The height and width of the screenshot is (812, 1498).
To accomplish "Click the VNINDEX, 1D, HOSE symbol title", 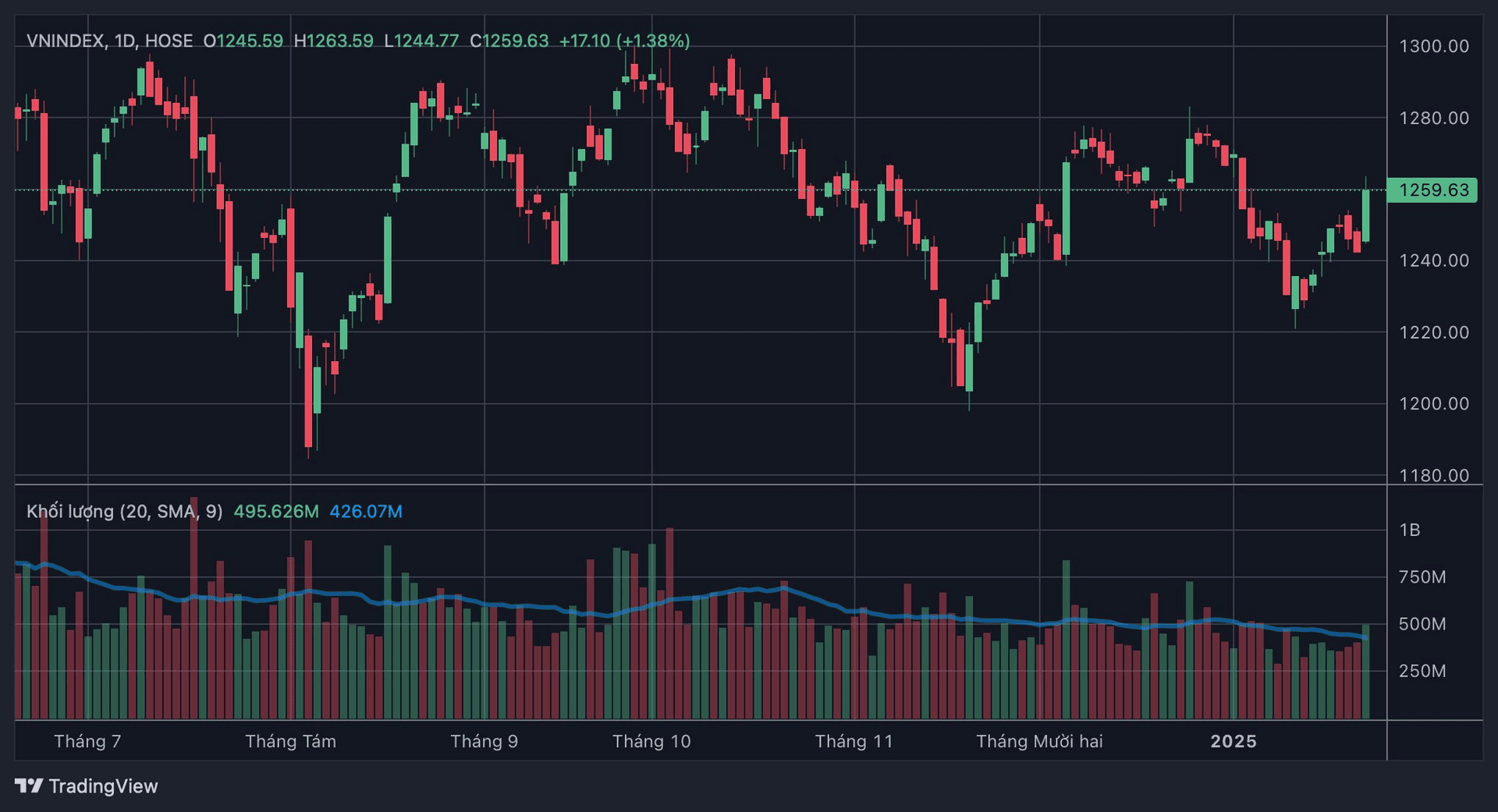I will pyautogui.click(x=110, y=41).
